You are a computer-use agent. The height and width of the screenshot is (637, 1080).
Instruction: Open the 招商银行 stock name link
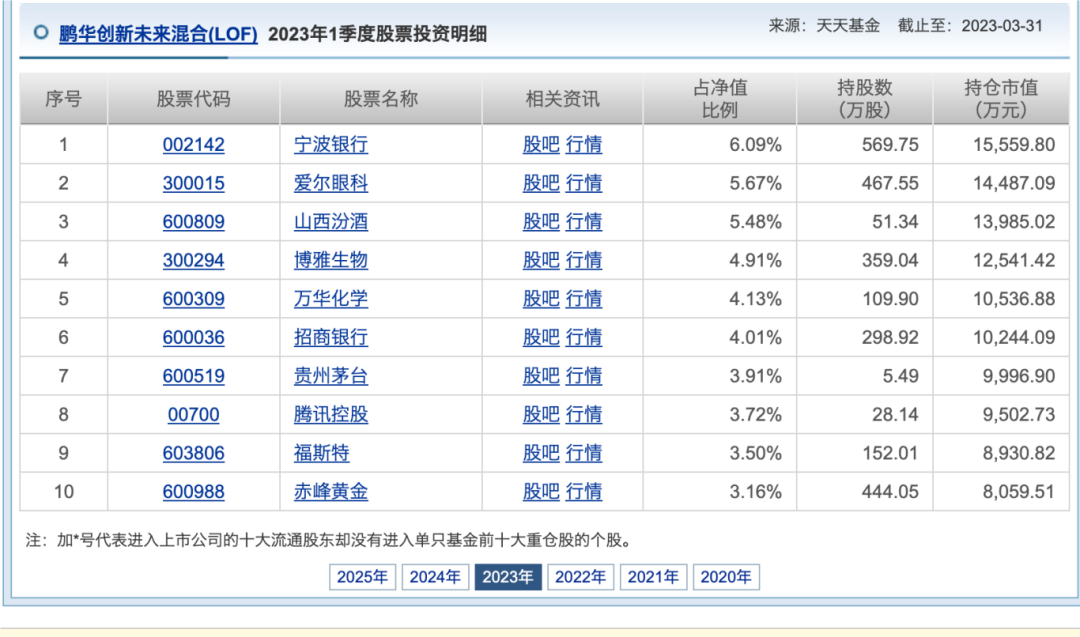[x=331, y=337]
